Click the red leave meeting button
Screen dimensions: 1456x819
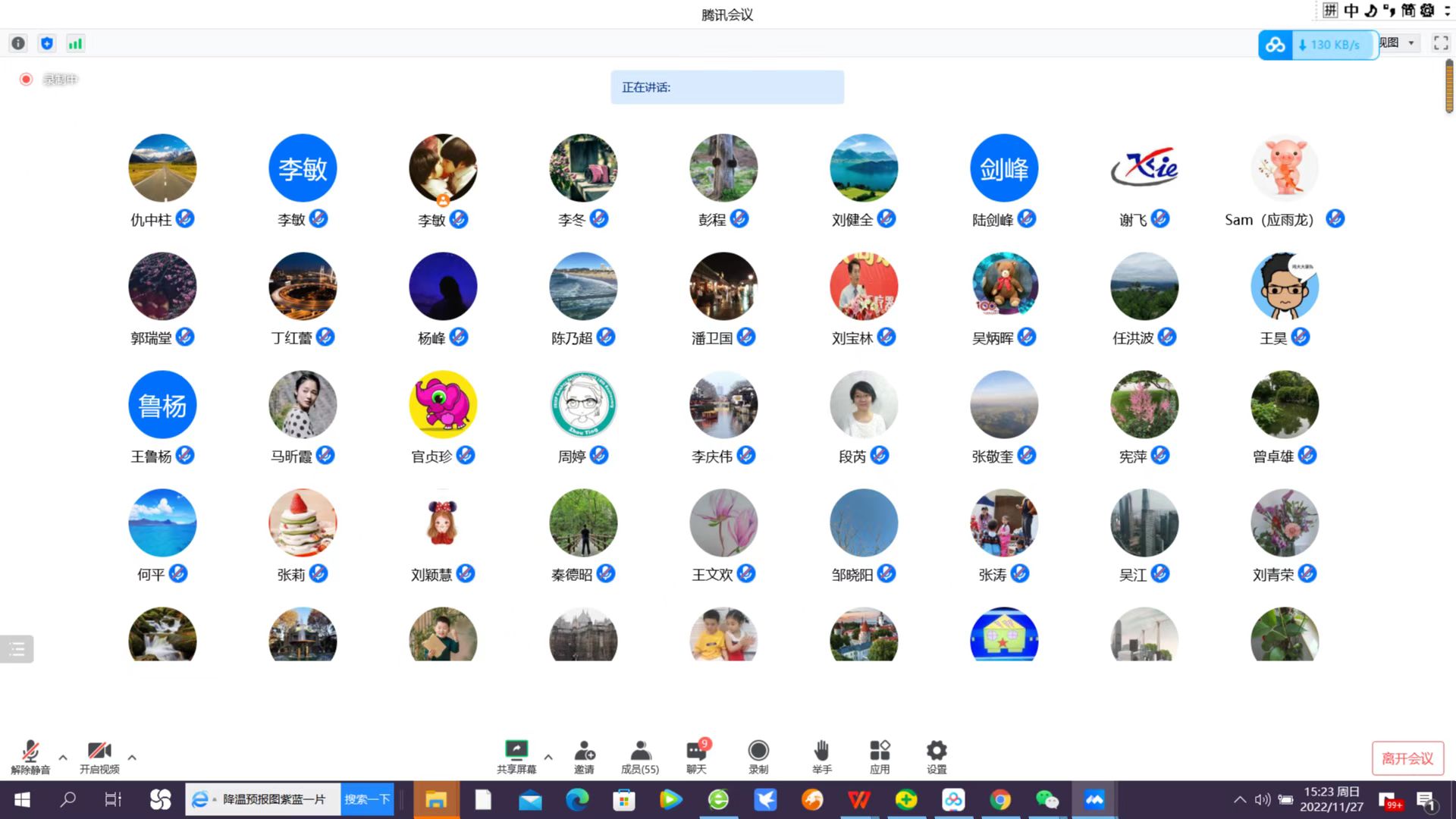[x=1407, y=758]
